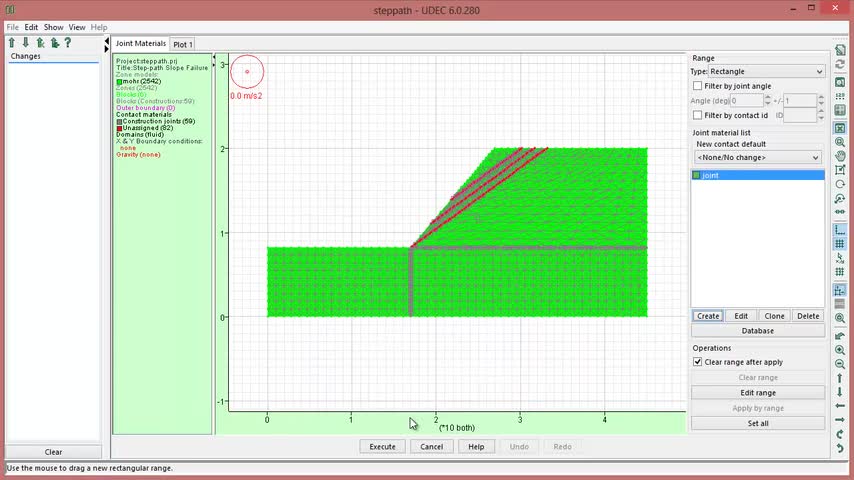Click the green mohr legend swatch

click(x=119, y=82)
